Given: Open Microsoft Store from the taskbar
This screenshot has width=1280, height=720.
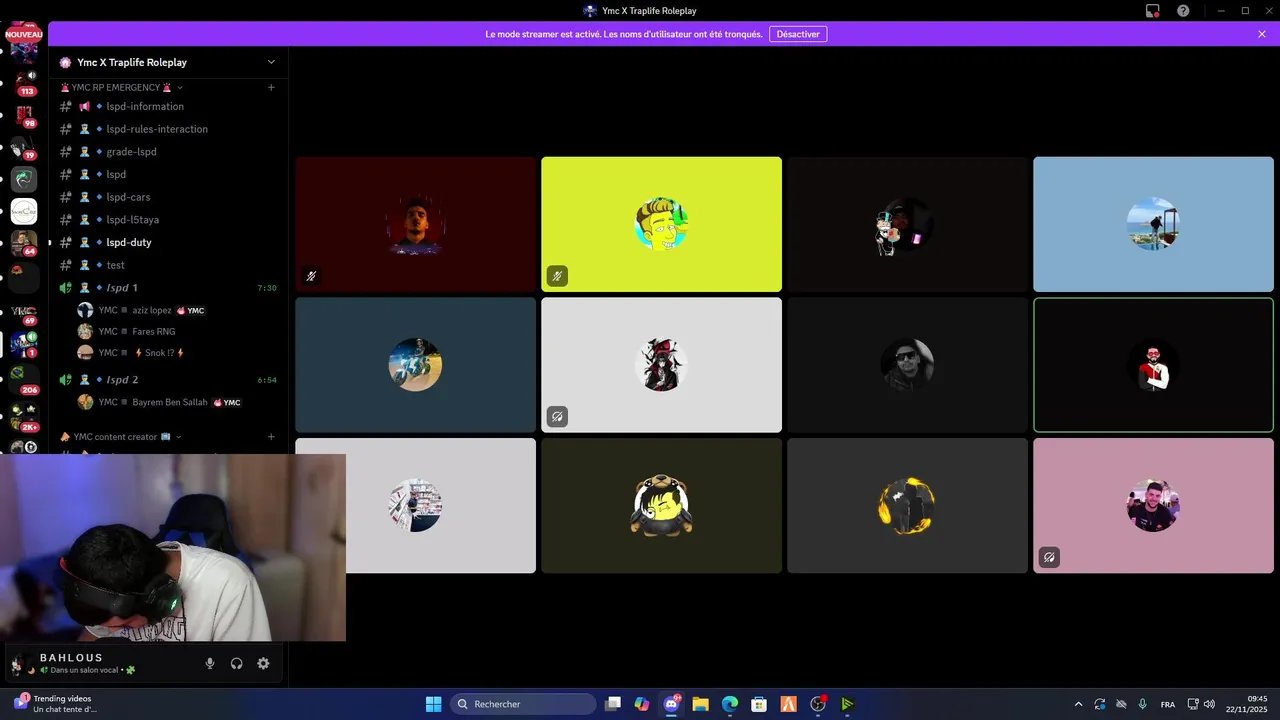Looking at the screenshot, I should click(759, 704).
